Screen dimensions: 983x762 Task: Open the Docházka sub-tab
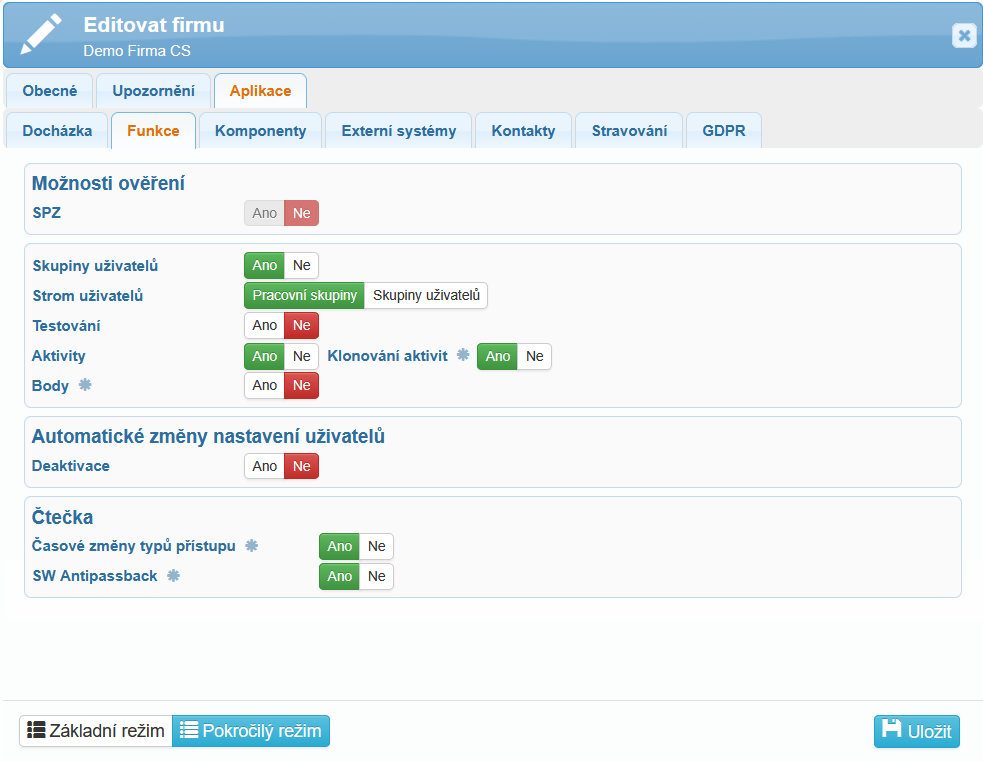(x=57, y=131)
